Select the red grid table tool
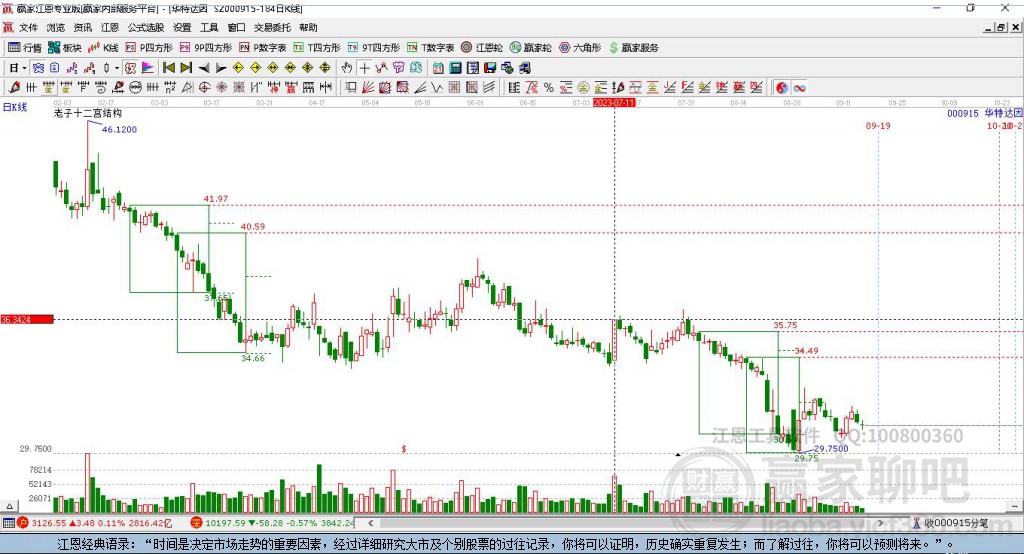 click(454, 87)
